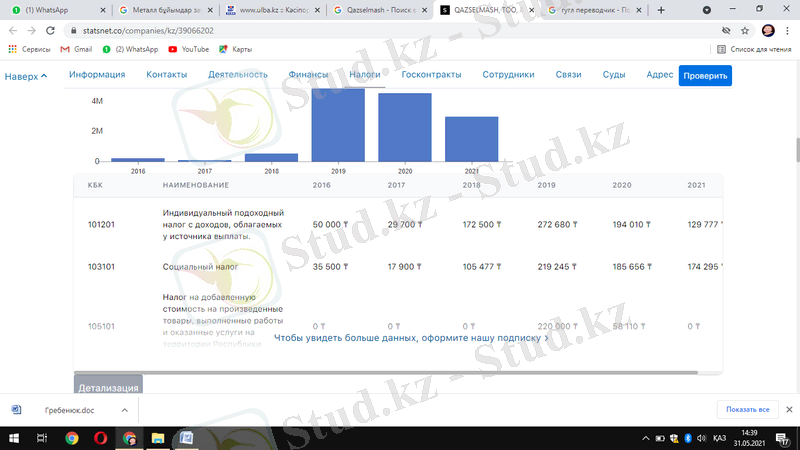Click the page's vertical scrollbar thumb

pyautogui.click(x=797, y=149)
